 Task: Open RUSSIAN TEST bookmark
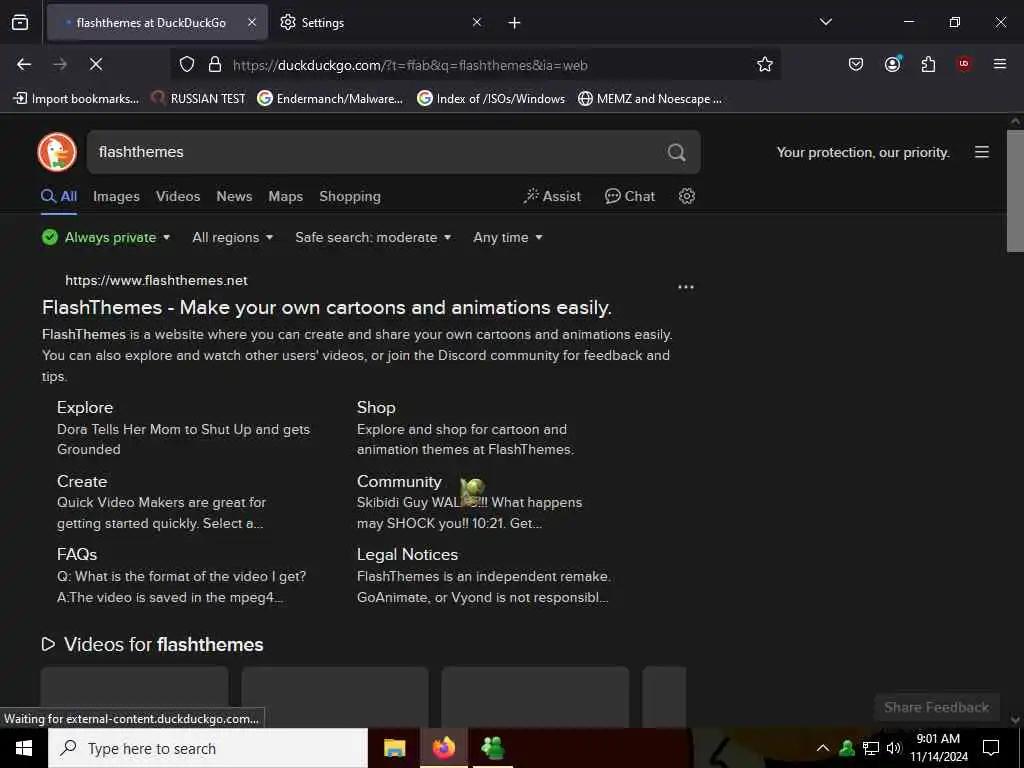click(199, 99)
